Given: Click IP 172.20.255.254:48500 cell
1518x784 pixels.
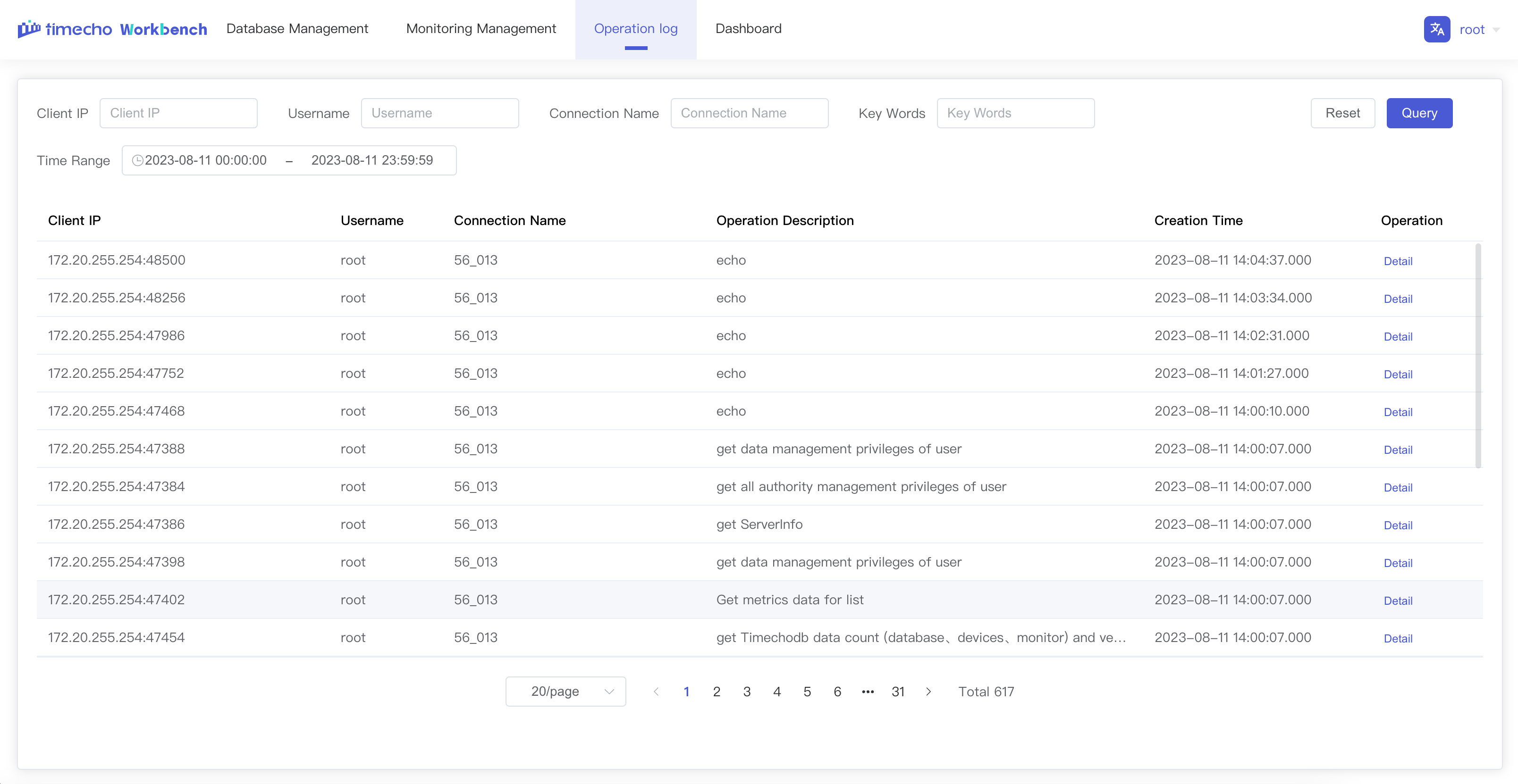Looking at the screenshot, I should [x=117, y=260].
